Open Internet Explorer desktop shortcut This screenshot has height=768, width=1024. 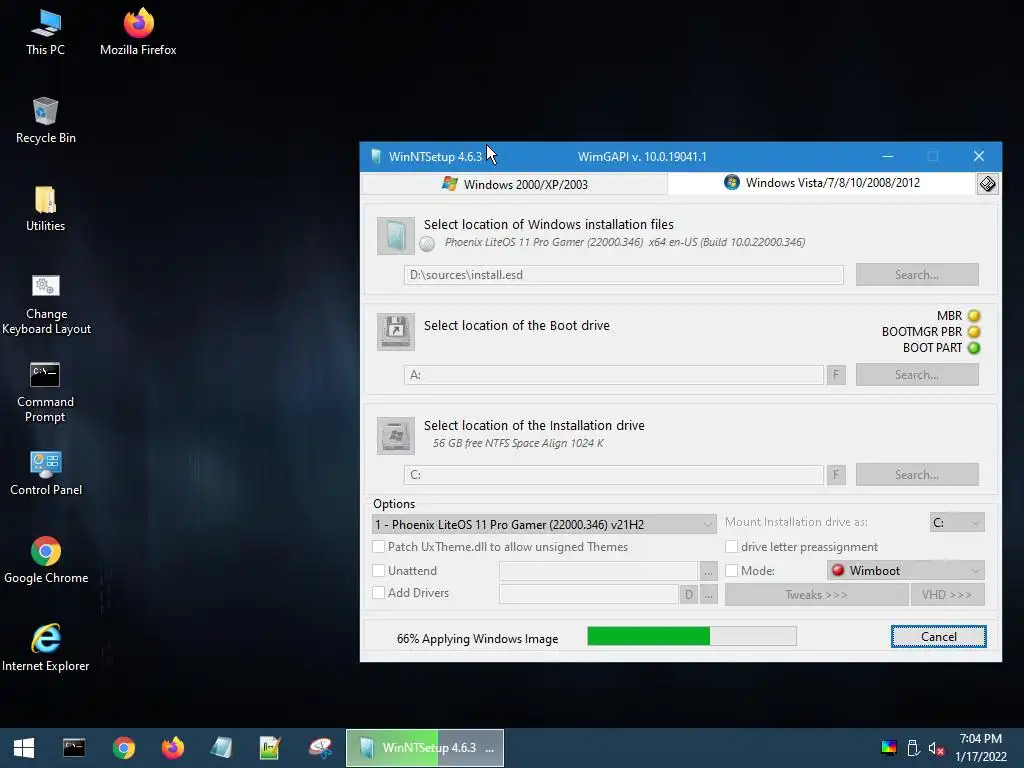(x=46, y=648)
